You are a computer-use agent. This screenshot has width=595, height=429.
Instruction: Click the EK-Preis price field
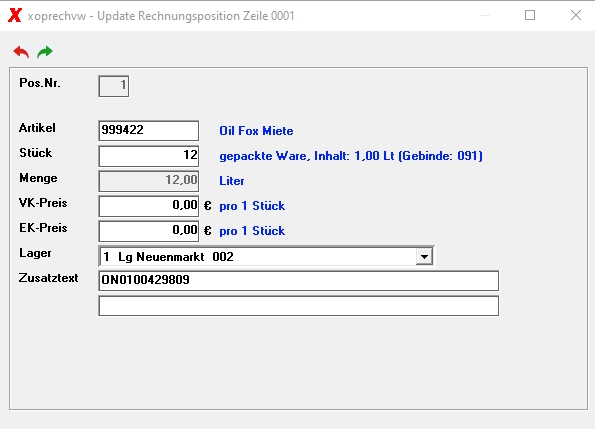pos(148,231)
